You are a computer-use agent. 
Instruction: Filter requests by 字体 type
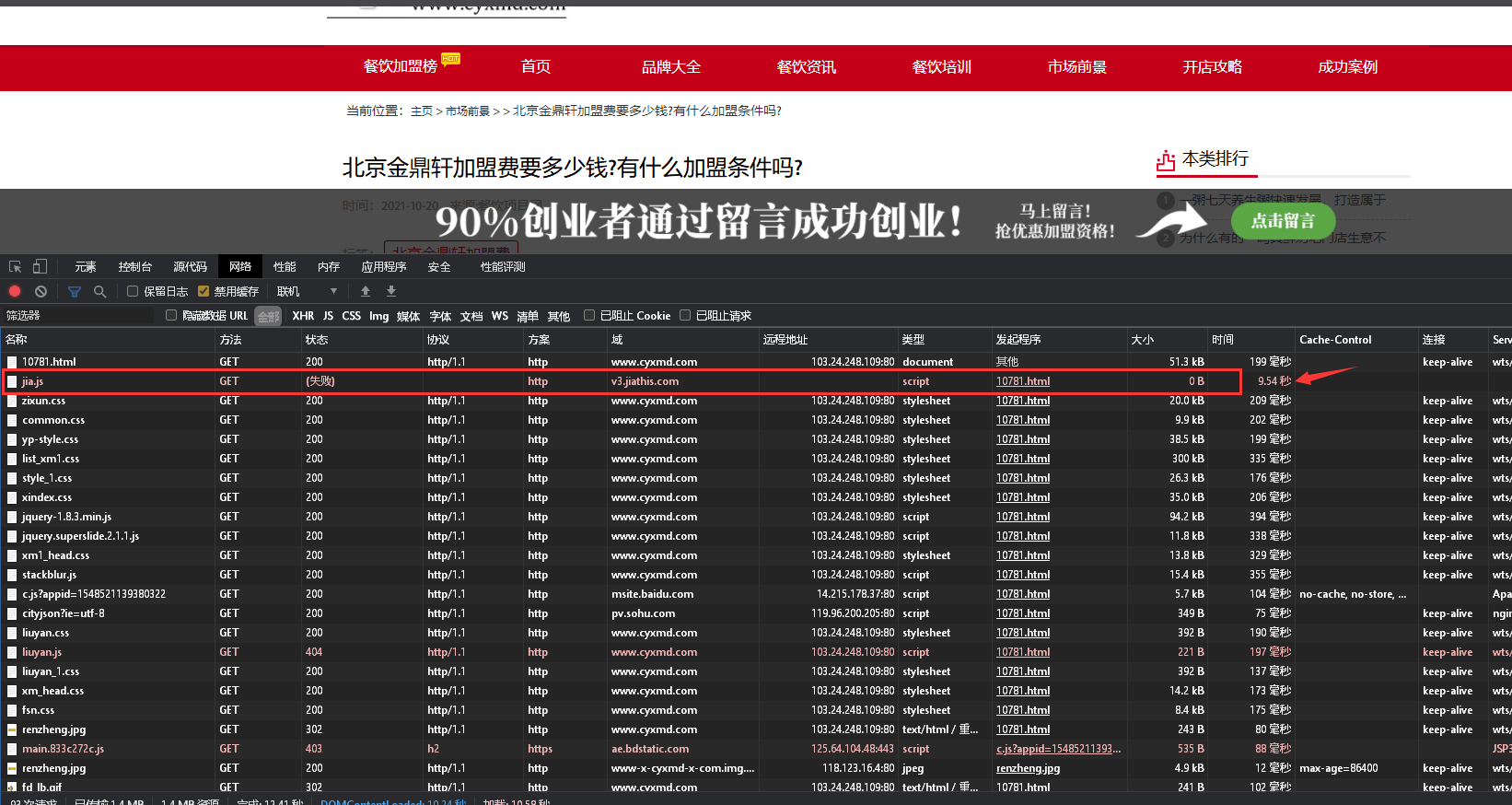440,316
